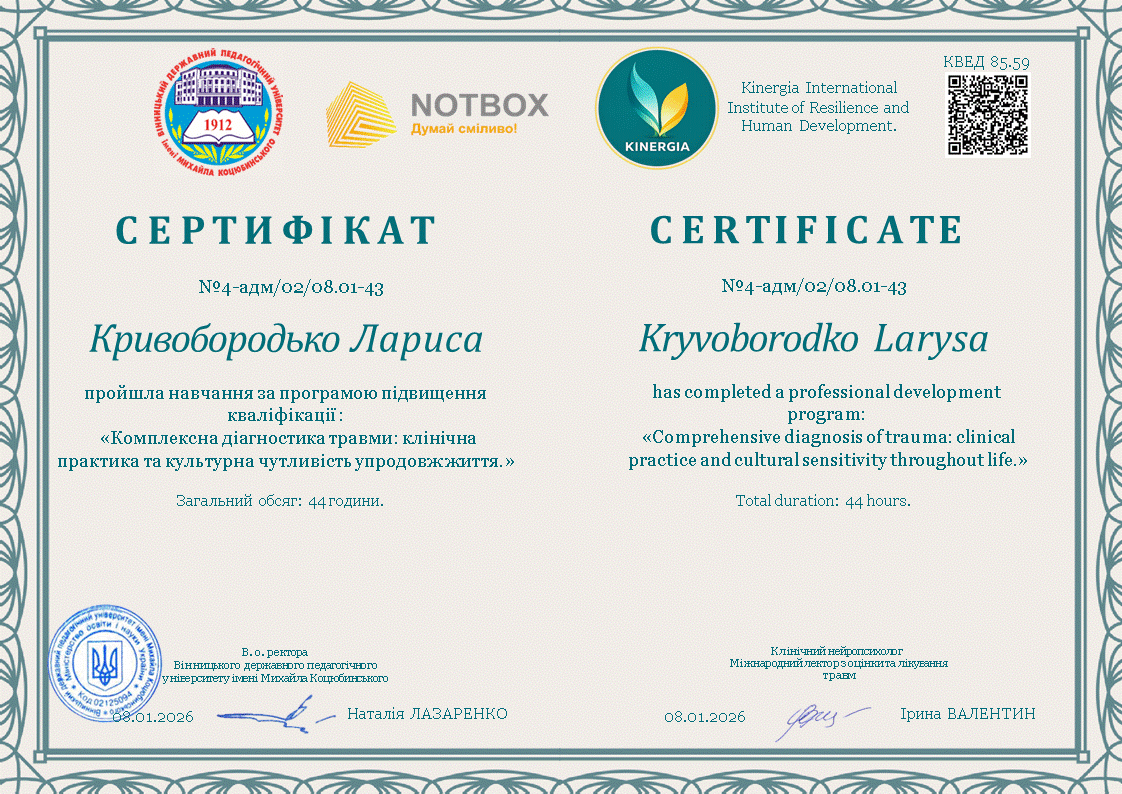Click the 'Клінічний нейропсихолог' title text
The width and height of the screenshot is (1122, 794).
coord(838,651)
